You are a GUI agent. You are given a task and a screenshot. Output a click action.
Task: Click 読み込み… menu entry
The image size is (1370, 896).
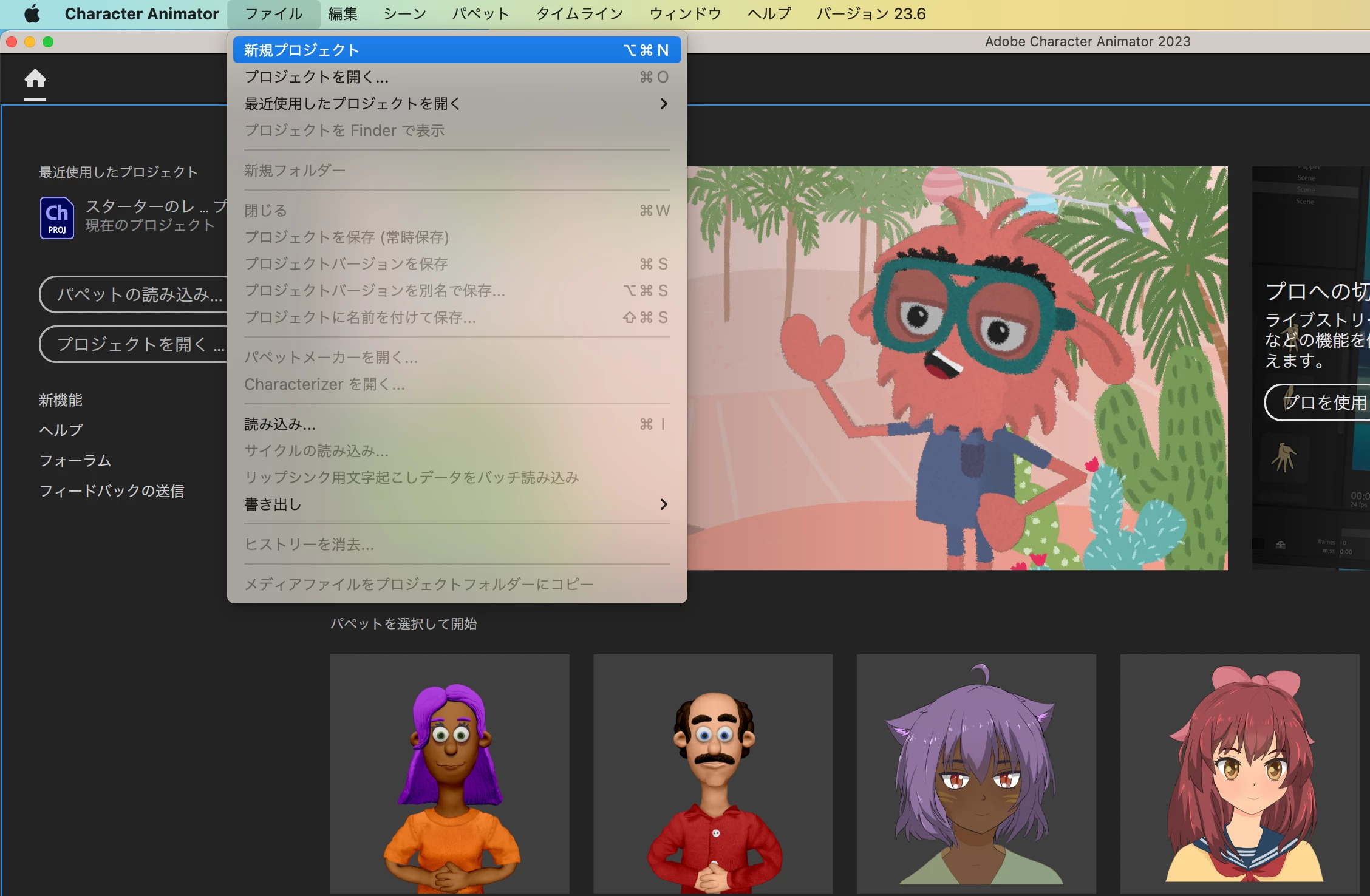tap(280, 424)
